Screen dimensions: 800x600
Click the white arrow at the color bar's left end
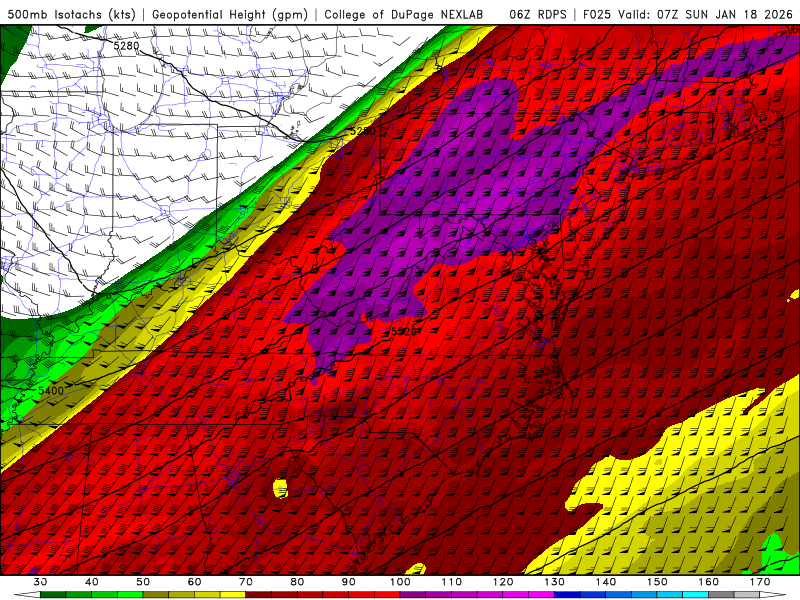27,594
